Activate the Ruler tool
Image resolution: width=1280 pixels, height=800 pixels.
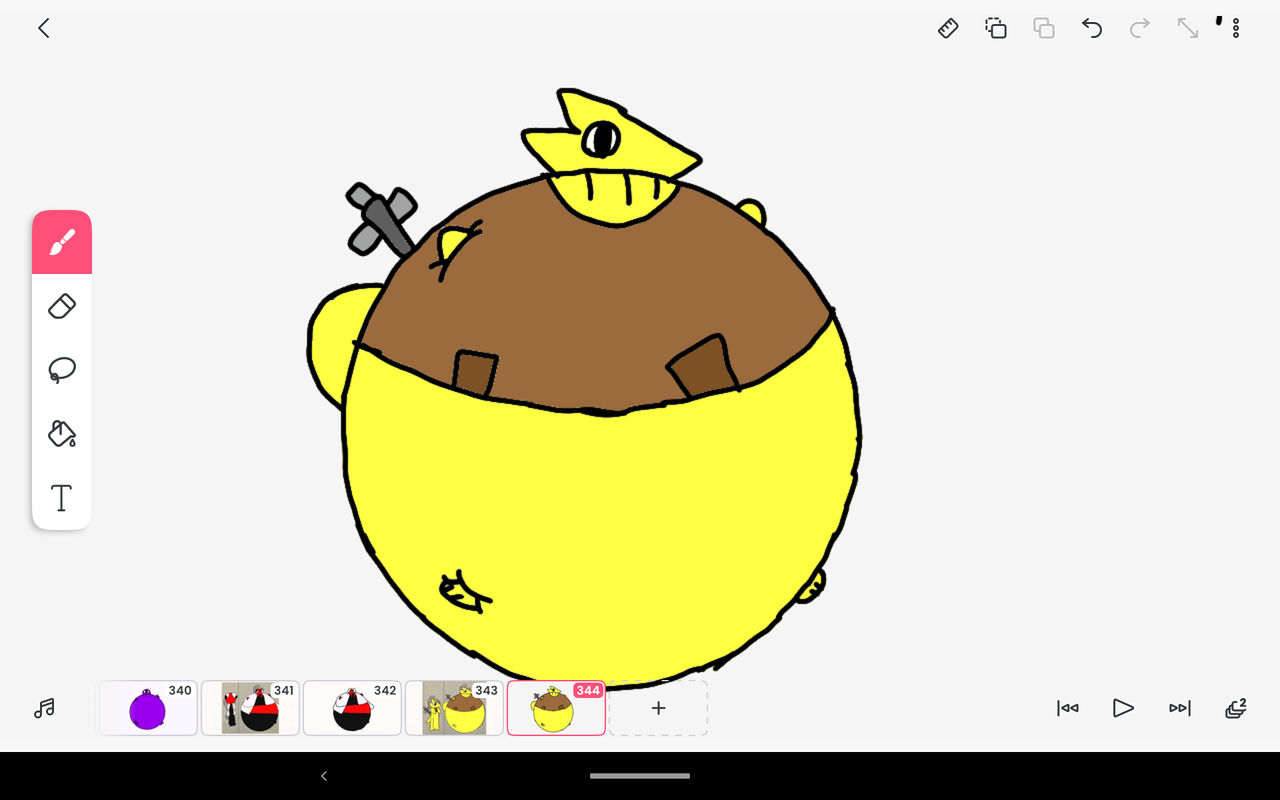point(948,28)
